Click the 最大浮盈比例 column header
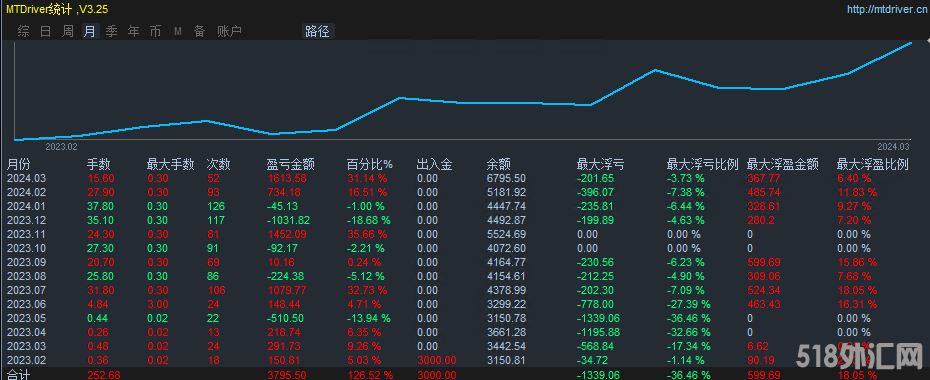 click(x=872, y=164)
